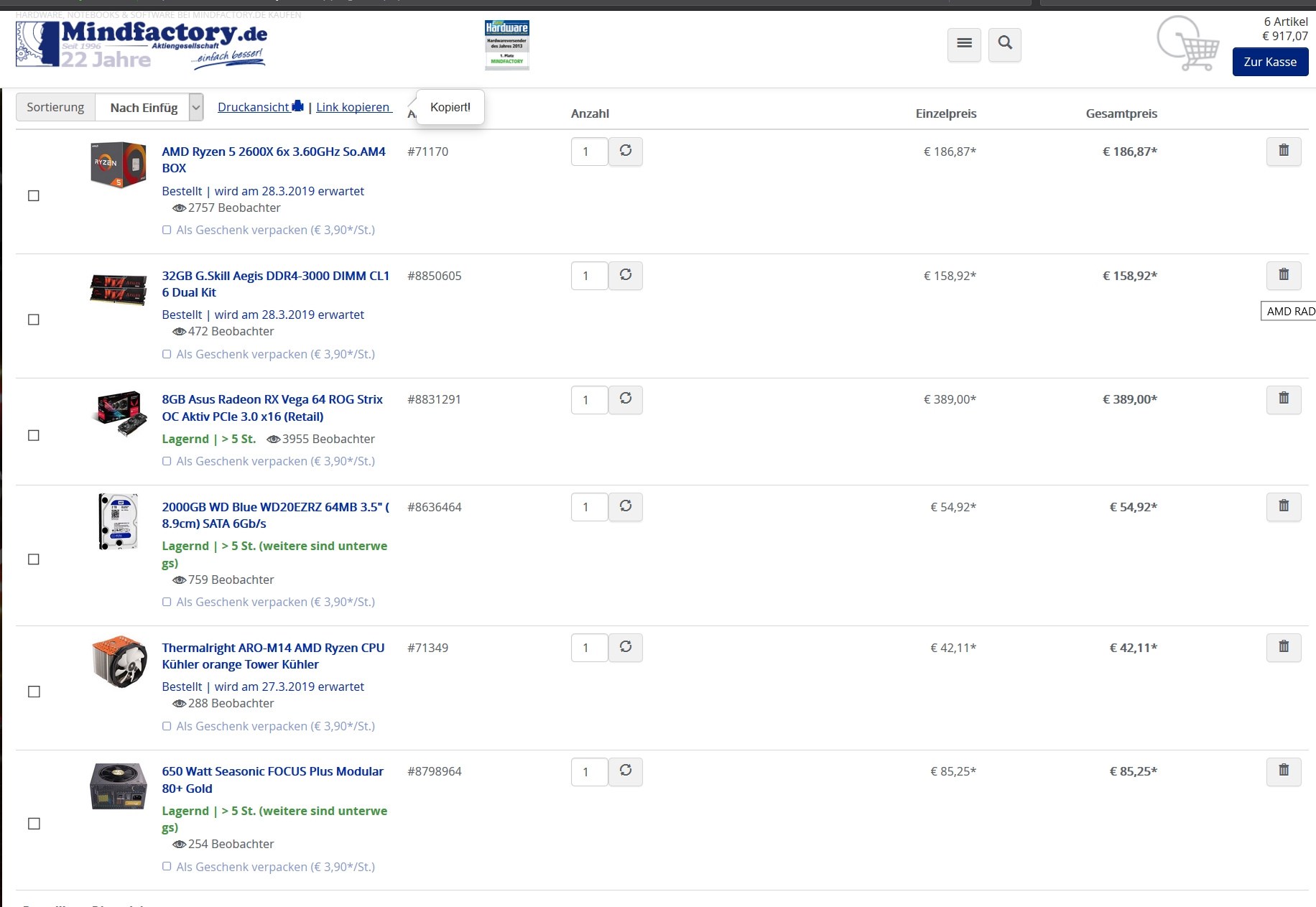Open the Druckansicht print view link
This screenshot has width=1316, height=907.
[254, 107]
